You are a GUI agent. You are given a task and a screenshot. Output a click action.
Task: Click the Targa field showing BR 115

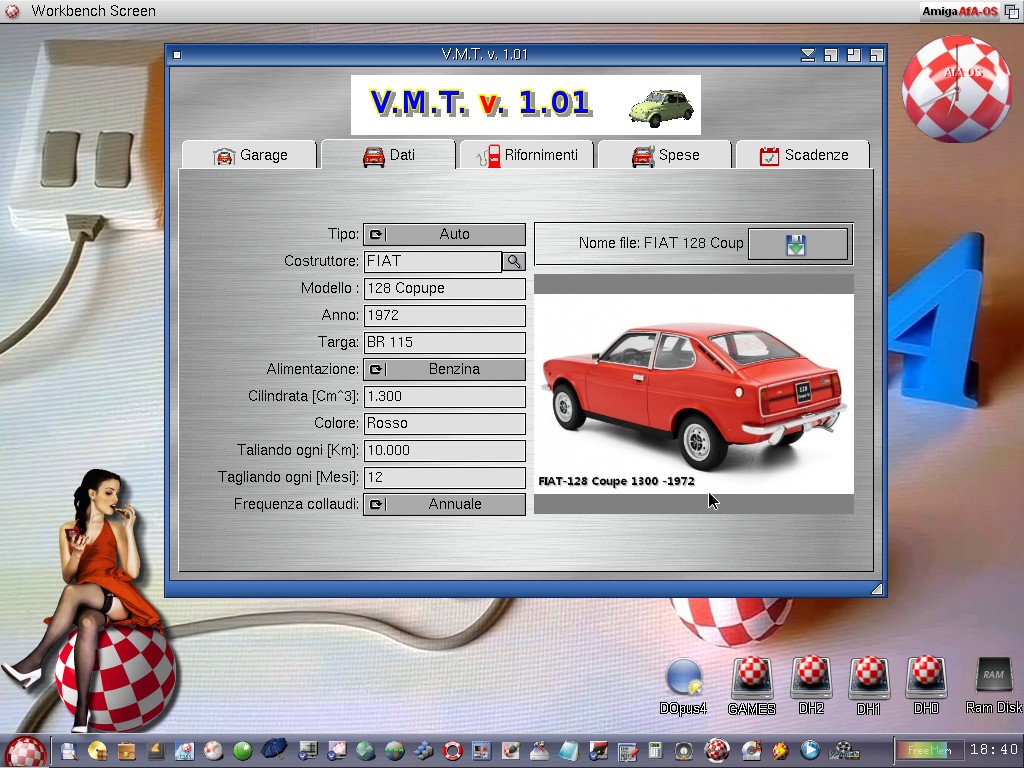tap(444, 342)
